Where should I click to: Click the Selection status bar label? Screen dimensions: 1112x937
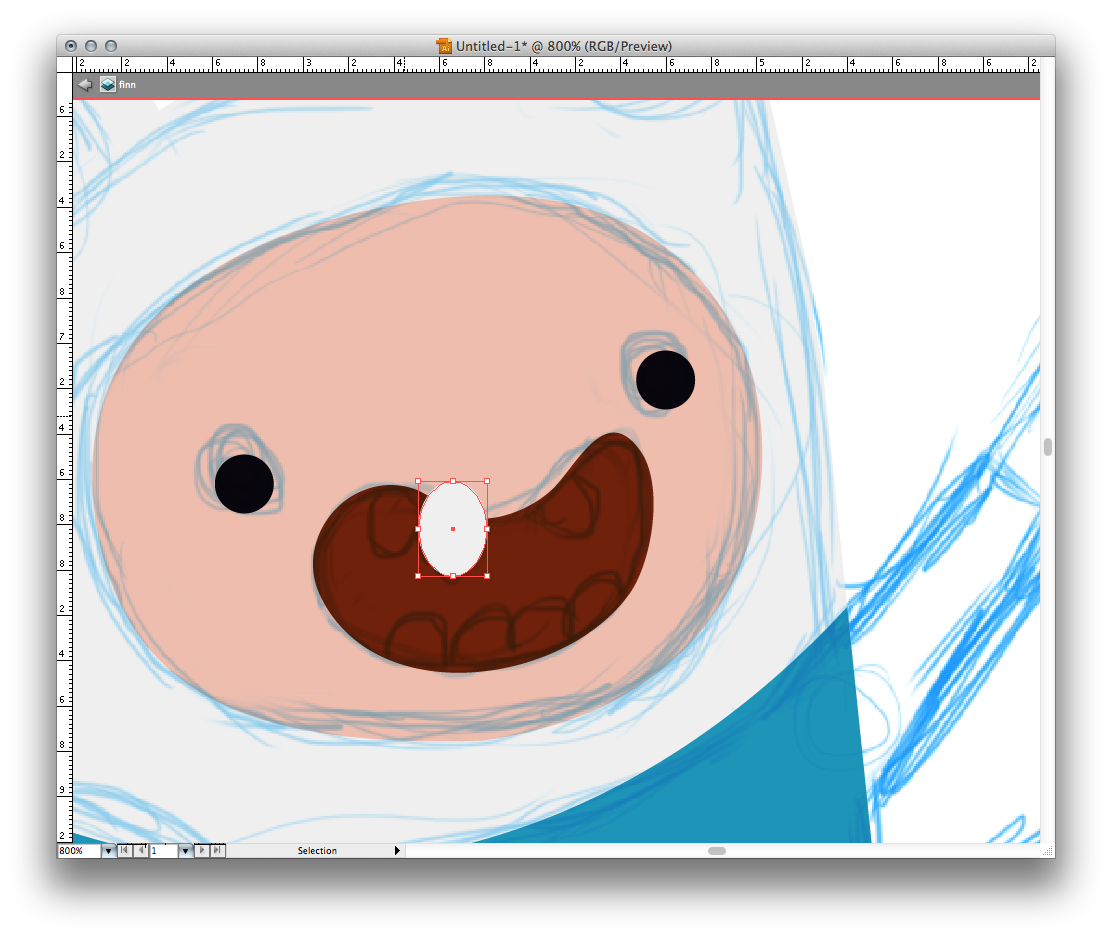point(317,851)
